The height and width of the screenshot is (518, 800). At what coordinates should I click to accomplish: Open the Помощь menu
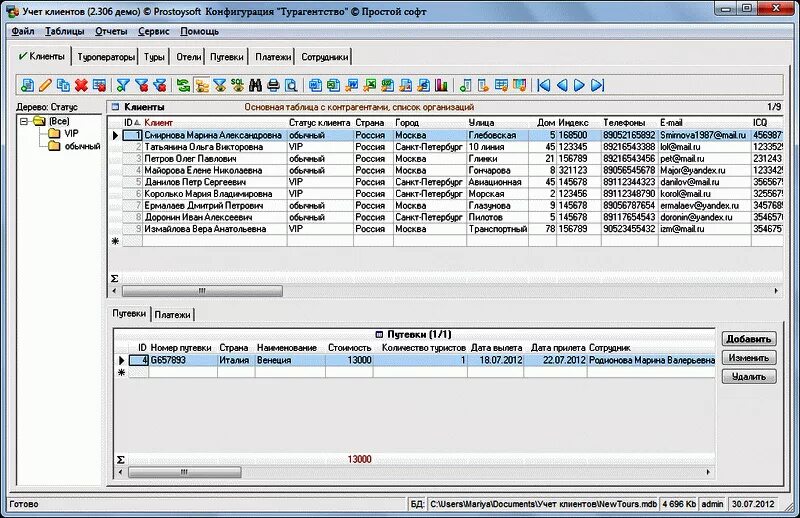tap(199, 31)
